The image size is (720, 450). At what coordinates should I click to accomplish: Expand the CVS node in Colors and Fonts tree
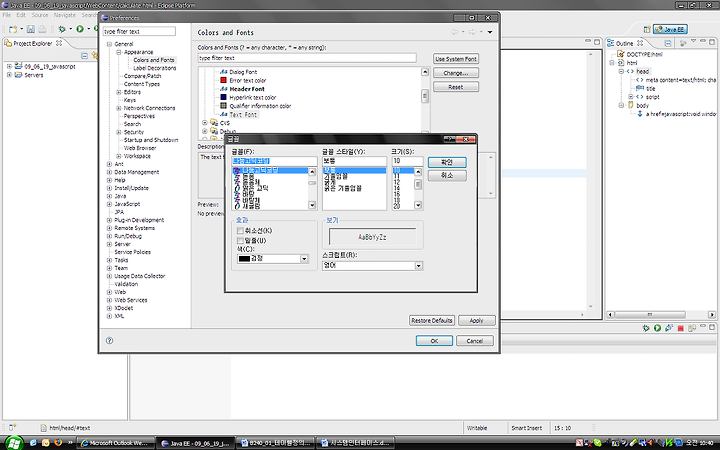click(x=205, y=123)
